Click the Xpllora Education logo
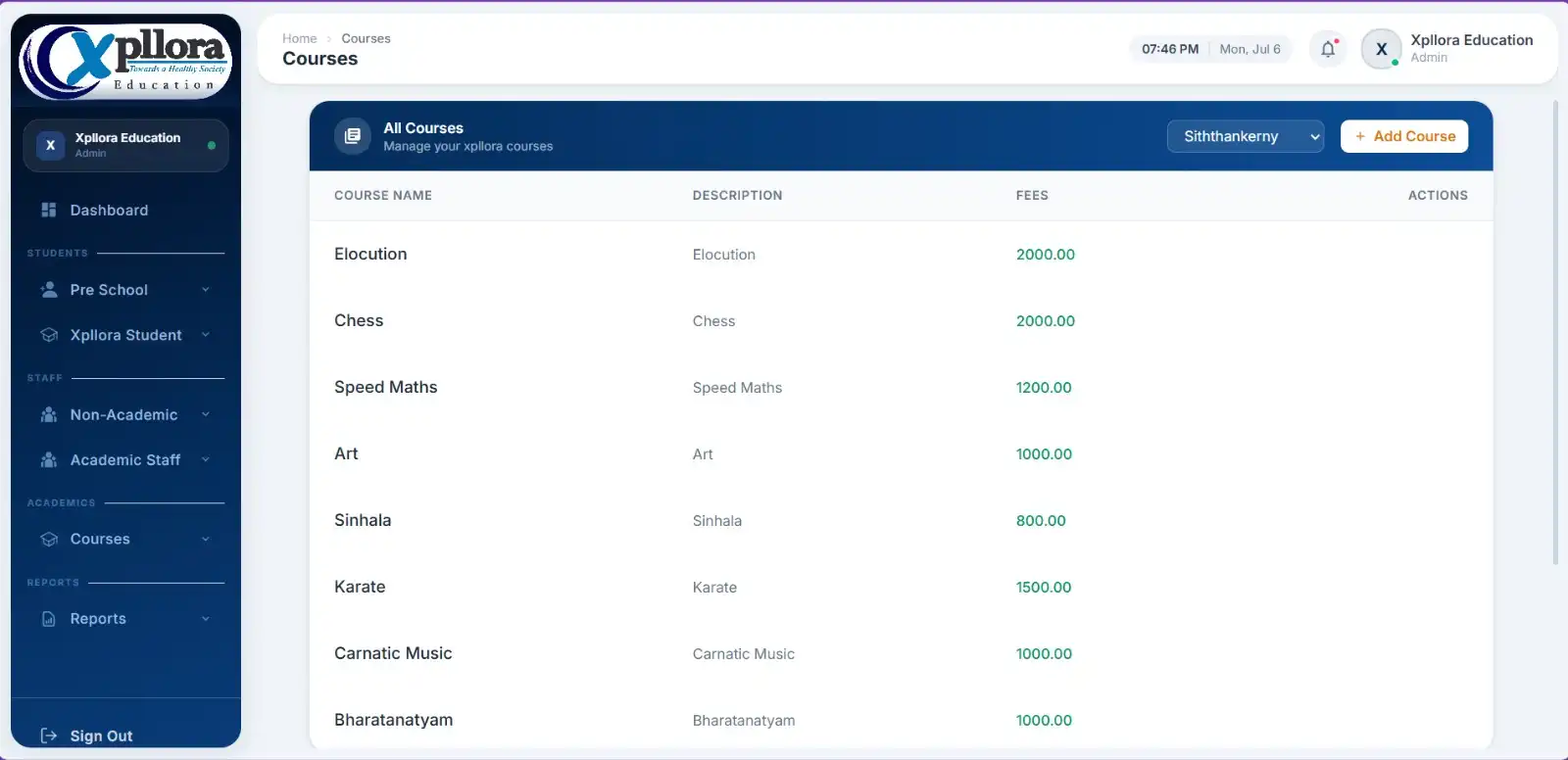The width and height of the screenshot is (1568, 760). click(x=125, y=61)
